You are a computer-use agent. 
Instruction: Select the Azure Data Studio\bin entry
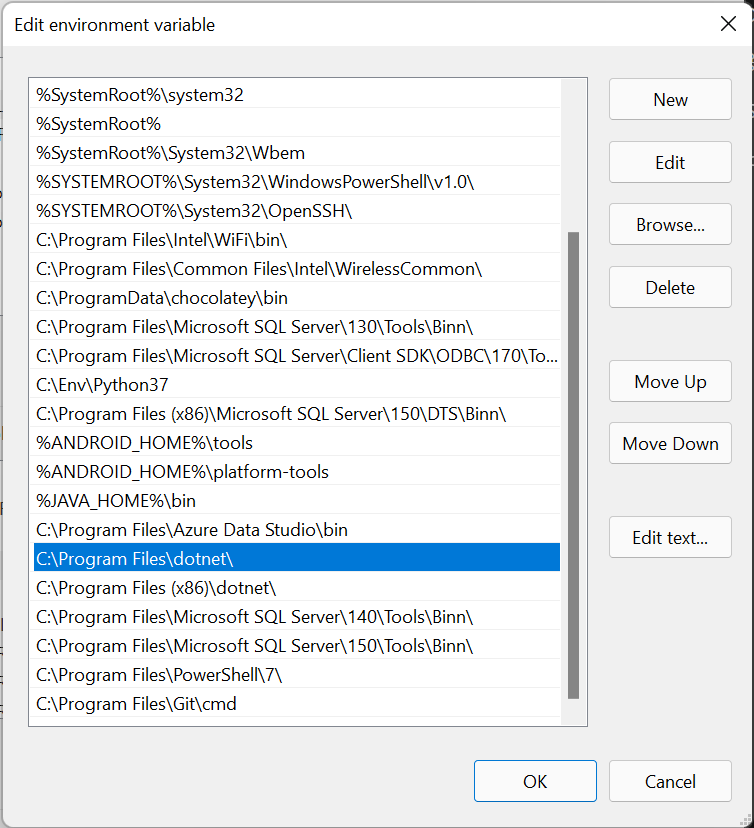[x=192, y=530]
